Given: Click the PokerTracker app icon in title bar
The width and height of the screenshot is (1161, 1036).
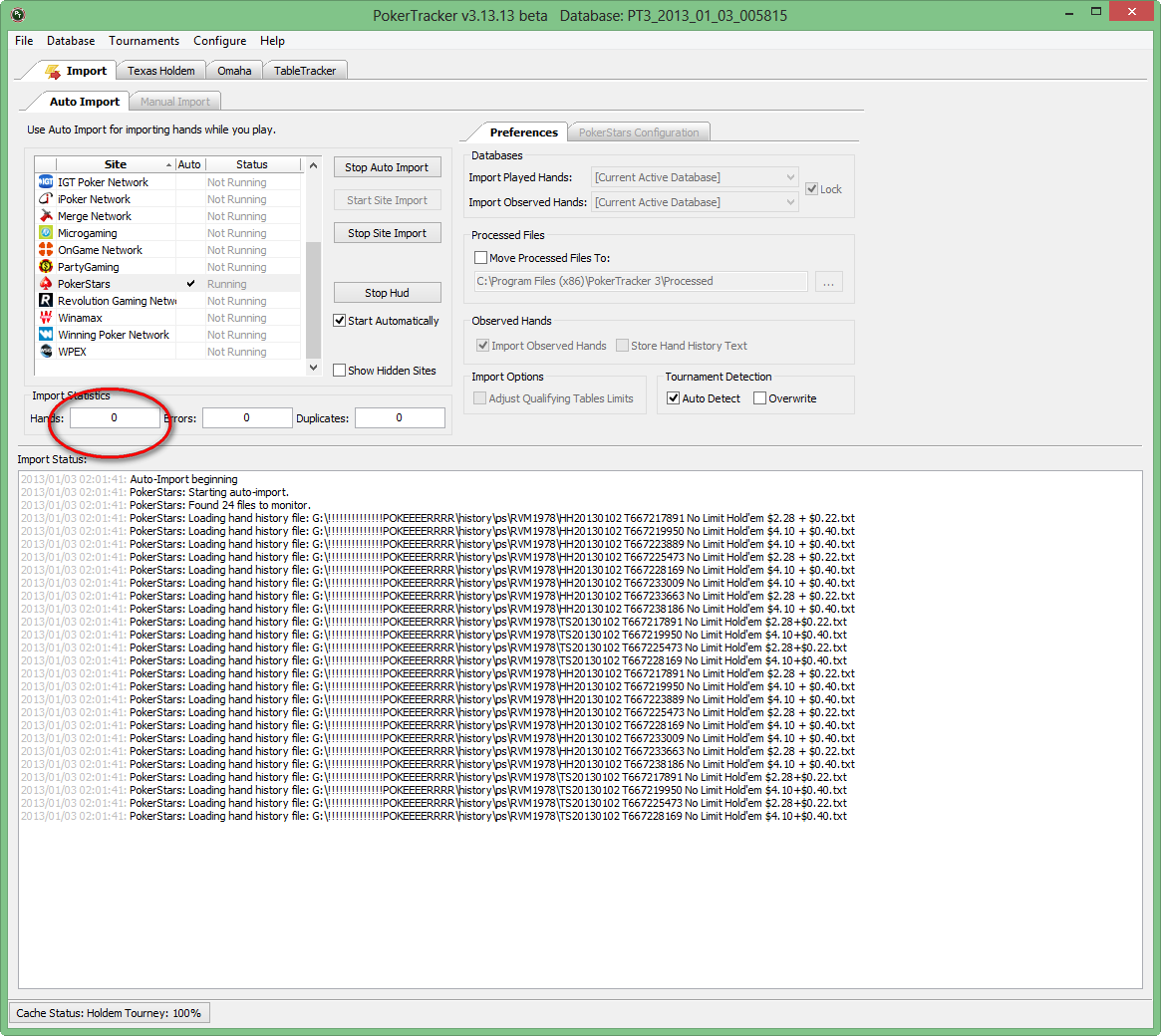Looking at the screenshot, I should coord(18,15).
